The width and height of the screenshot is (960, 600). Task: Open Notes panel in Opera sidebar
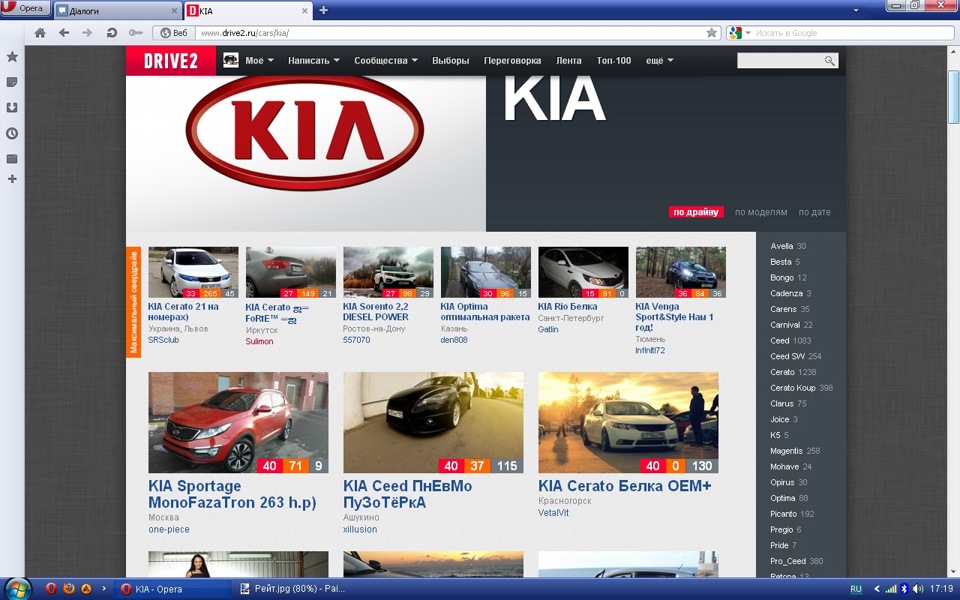pos(12,82)
